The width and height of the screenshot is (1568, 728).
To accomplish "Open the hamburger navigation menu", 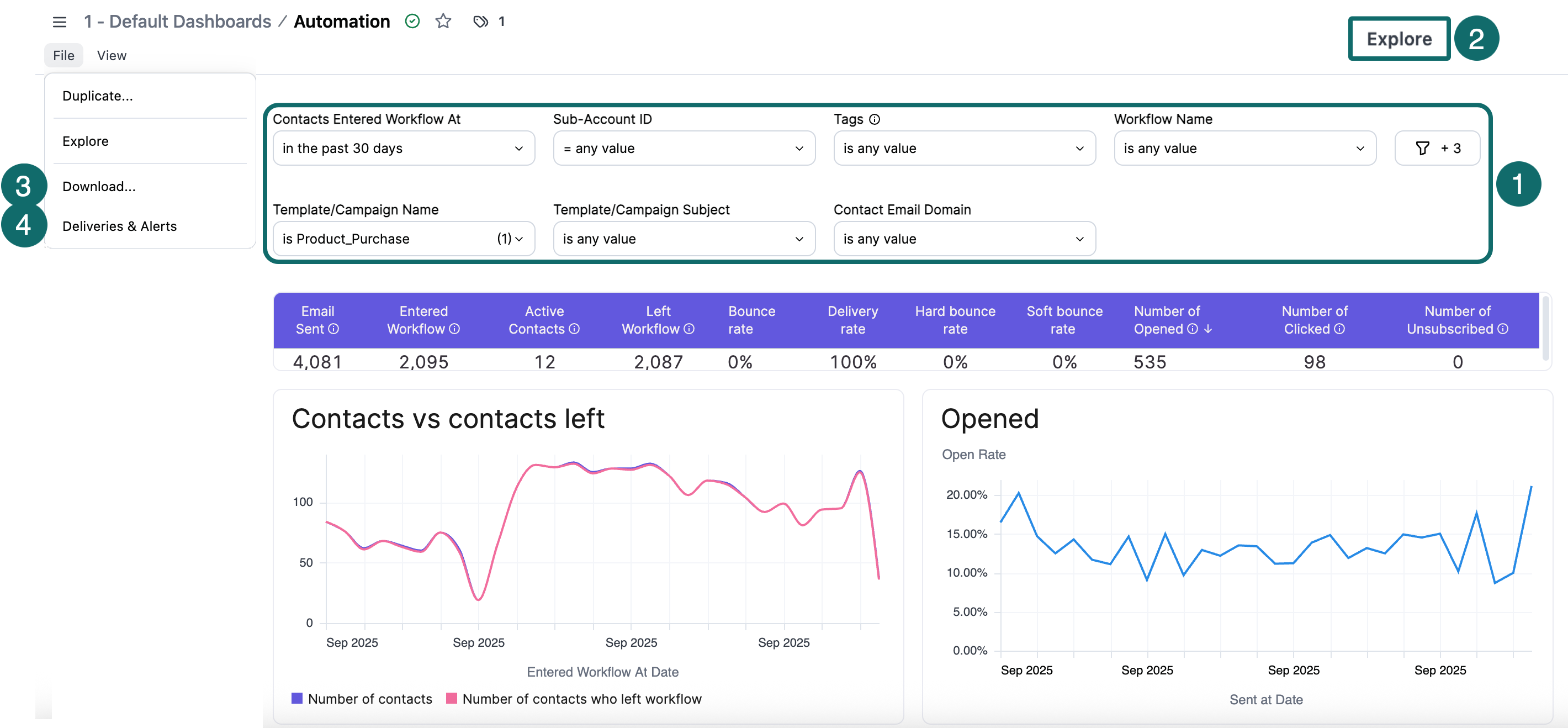I will [59, 22].
